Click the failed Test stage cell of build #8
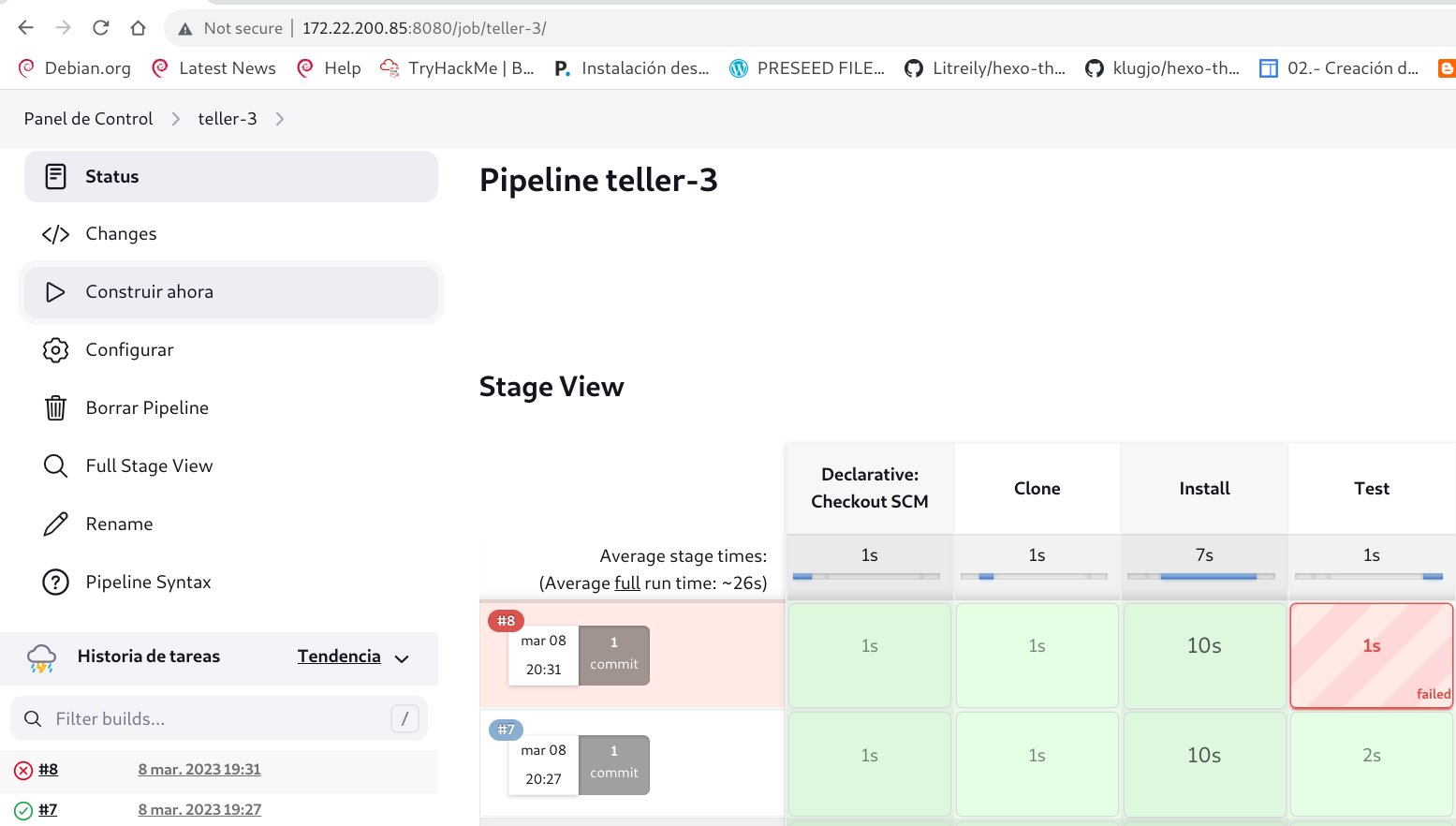The width and height of the screenshot is (1456, 826). [1371, 655]
